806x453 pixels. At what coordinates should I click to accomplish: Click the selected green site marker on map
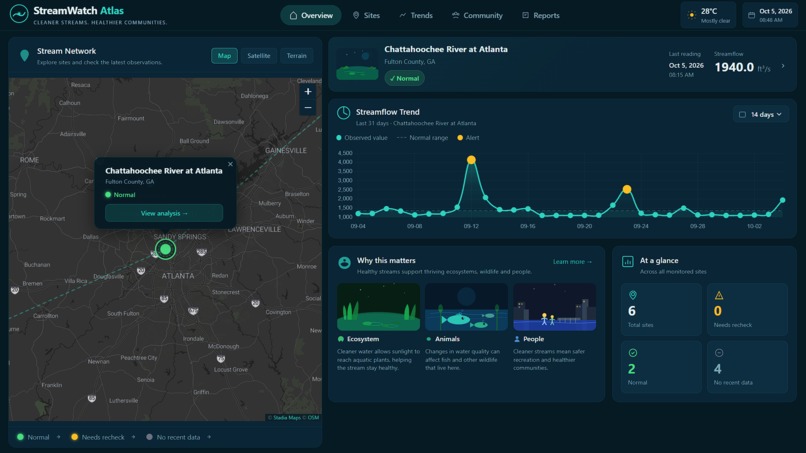(x=166, y=249)
